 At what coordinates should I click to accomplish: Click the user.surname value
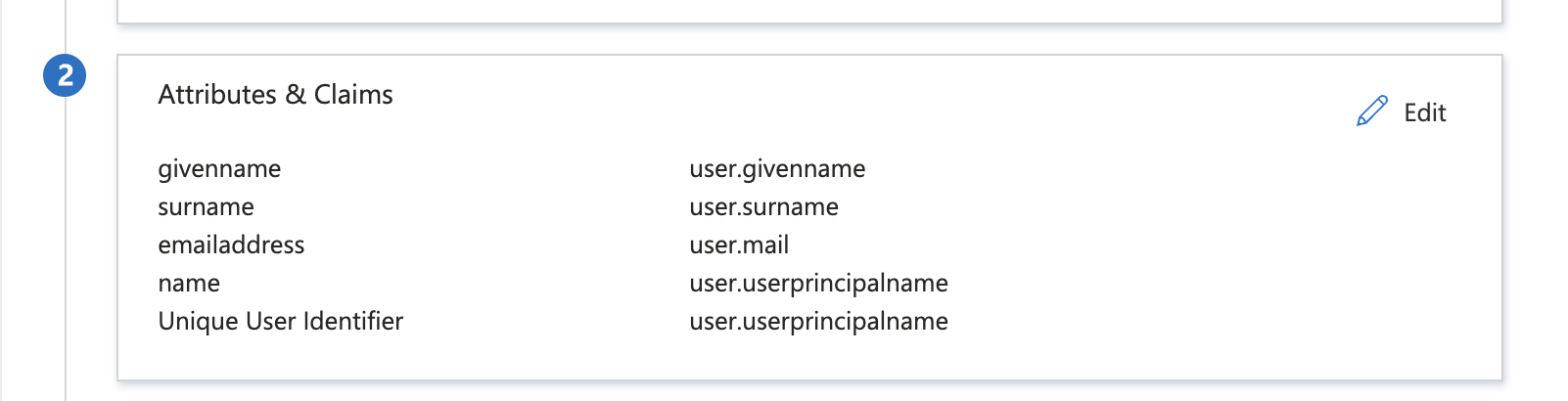coord(763,207)
